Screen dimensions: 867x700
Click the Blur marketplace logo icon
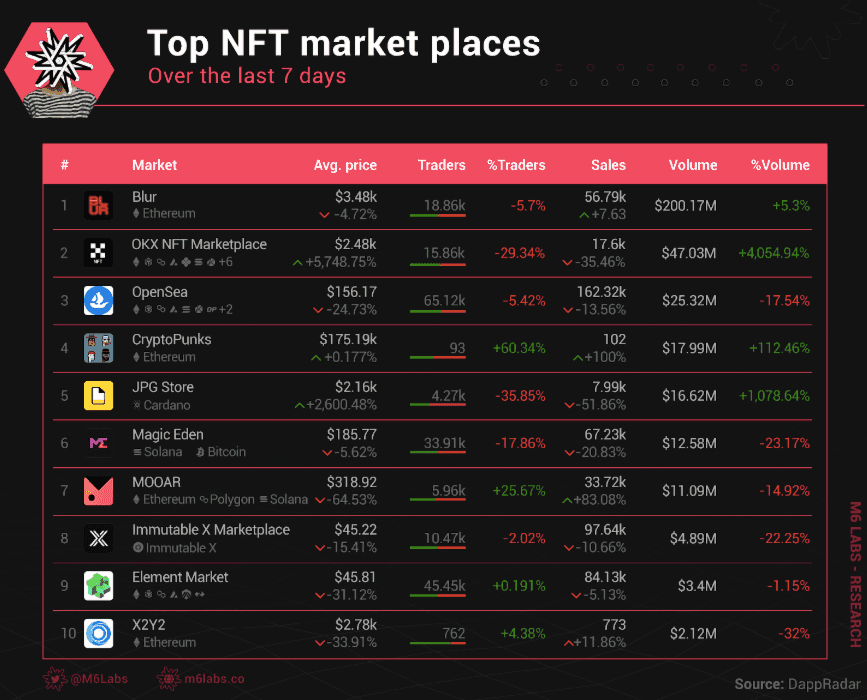[x=98, y=206]
